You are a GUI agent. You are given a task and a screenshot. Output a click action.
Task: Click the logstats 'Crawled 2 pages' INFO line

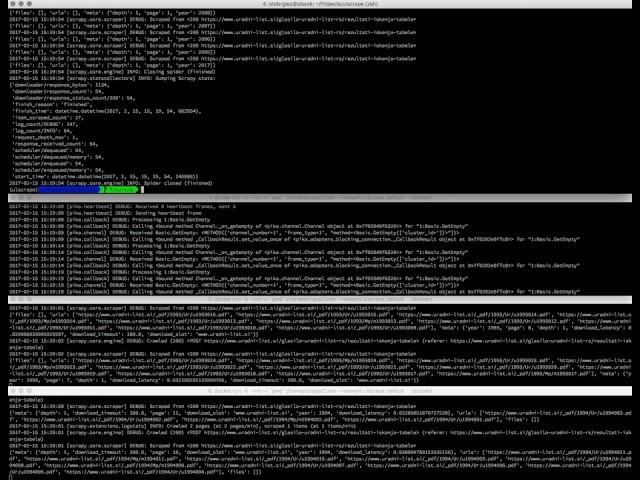182,426
